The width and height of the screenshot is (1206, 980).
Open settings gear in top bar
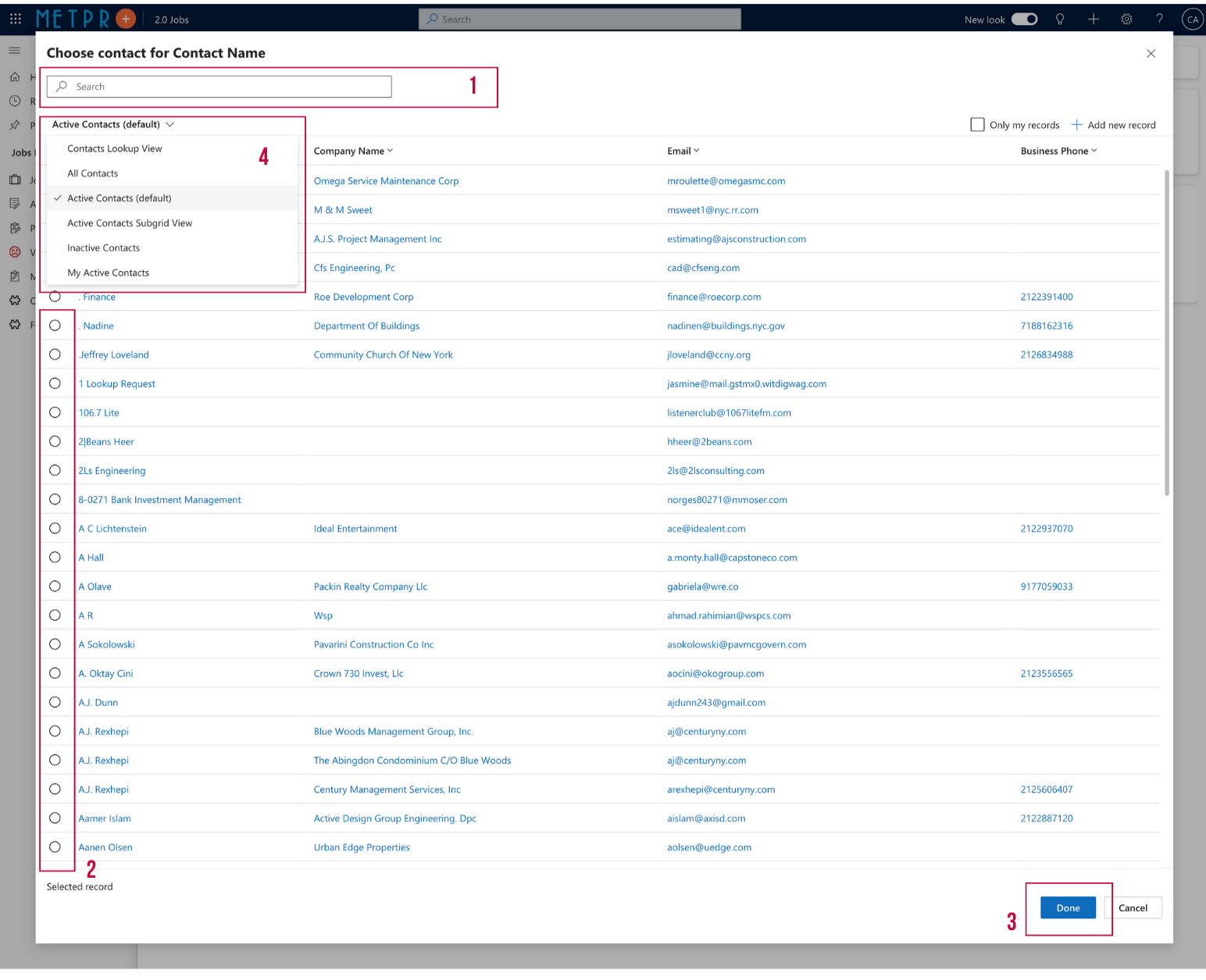pos(1126,20)
